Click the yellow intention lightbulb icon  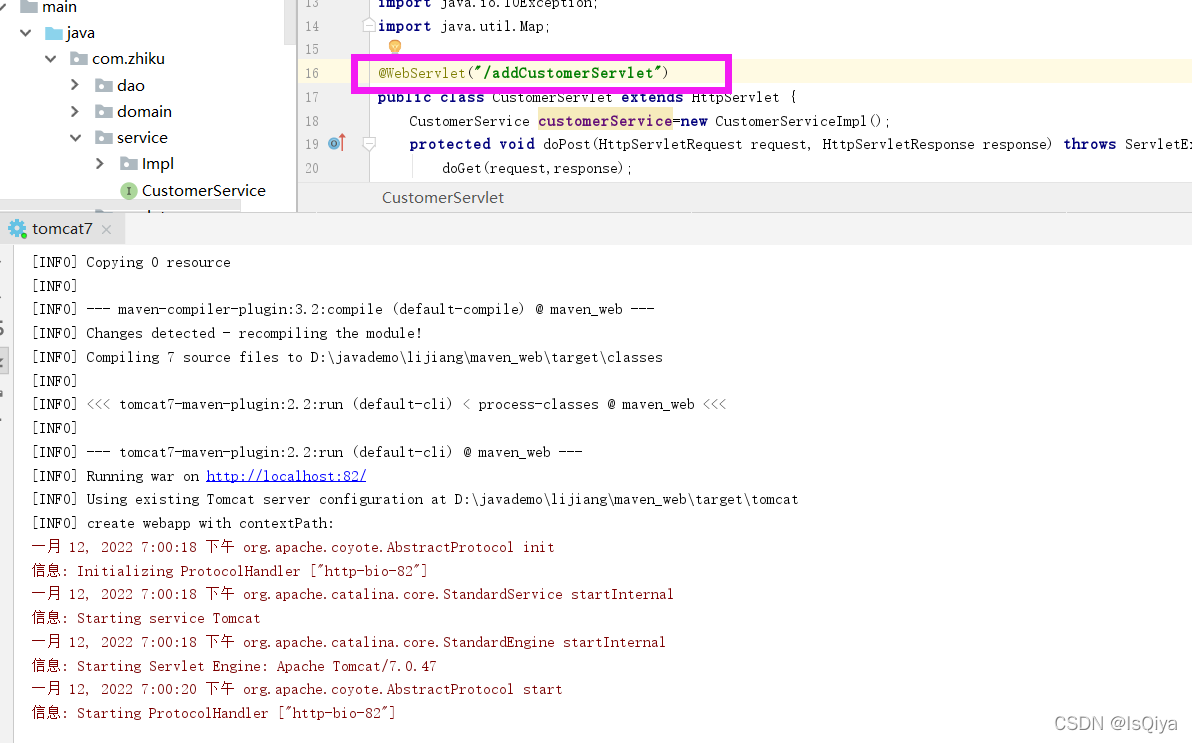click(395, 46)
